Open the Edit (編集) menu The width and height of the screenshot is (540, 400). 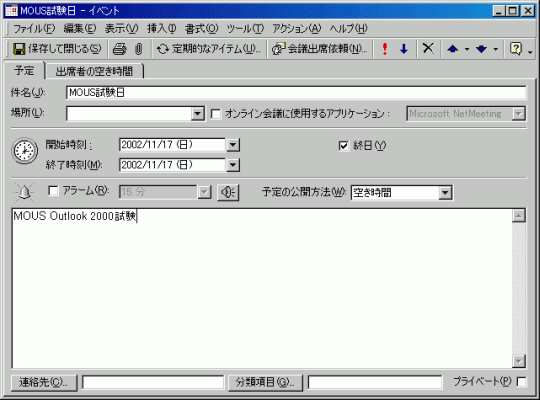coord(80,29)
